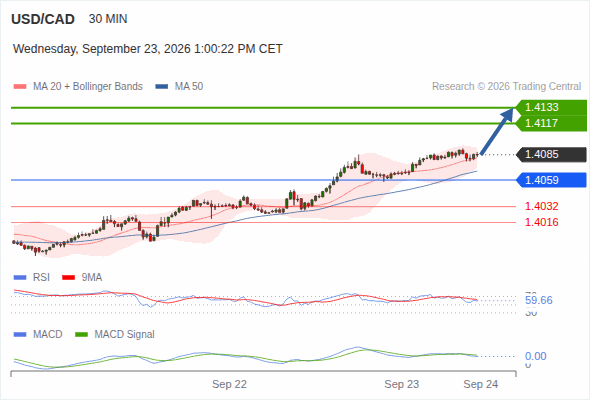Click the Sep 22 date axis label

pos(230,384)
